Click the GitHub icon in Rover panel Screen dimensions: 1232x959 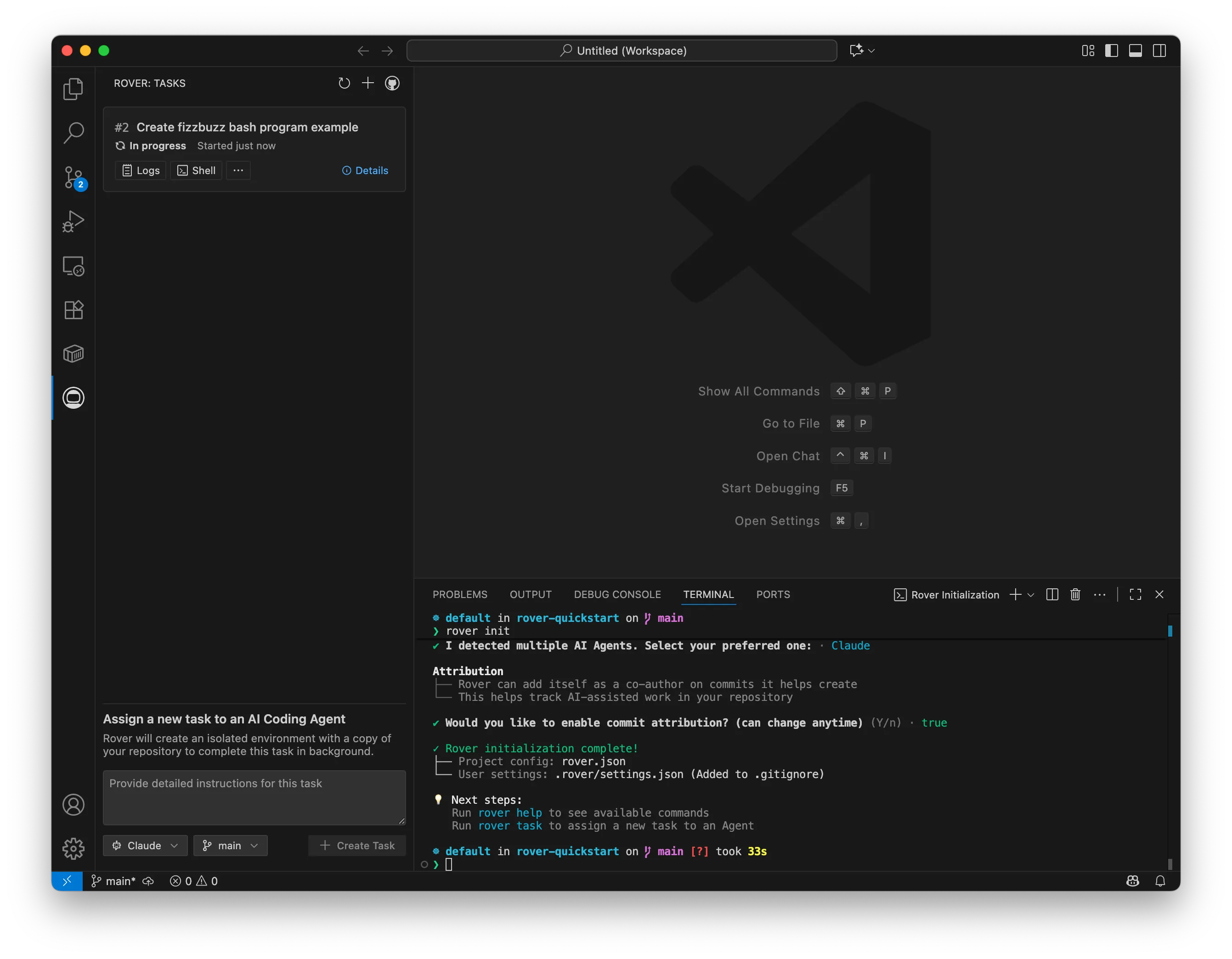[x=393, y=83]
